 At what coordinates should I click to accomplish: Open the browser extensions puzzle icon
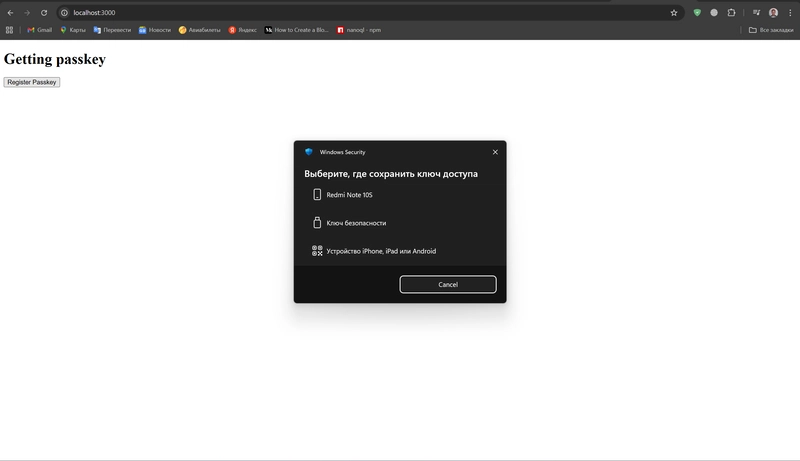[x=731, y=13]
